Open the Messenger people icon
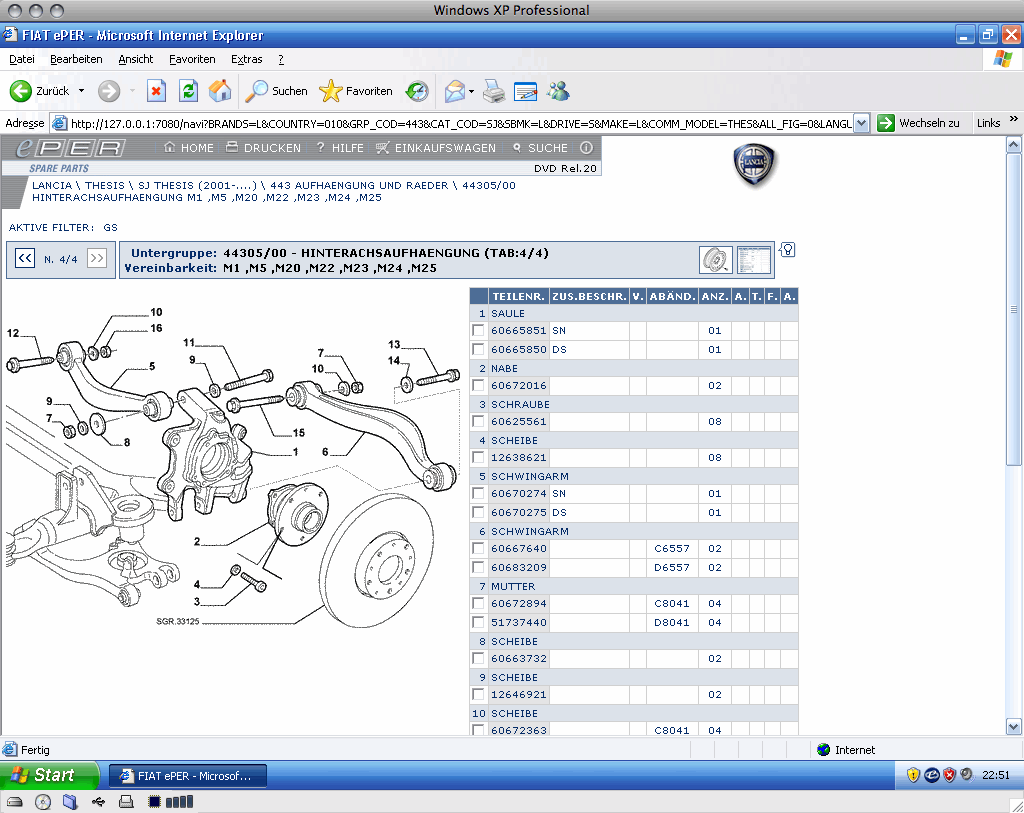Viewport: 1024px width, 813px height. coord(558,91)
